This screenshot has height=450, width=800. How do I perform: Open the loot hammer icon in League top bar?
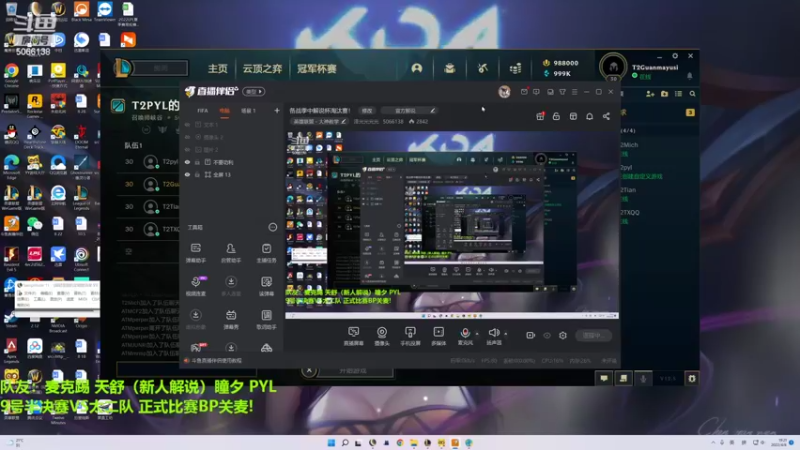(483, 68)
